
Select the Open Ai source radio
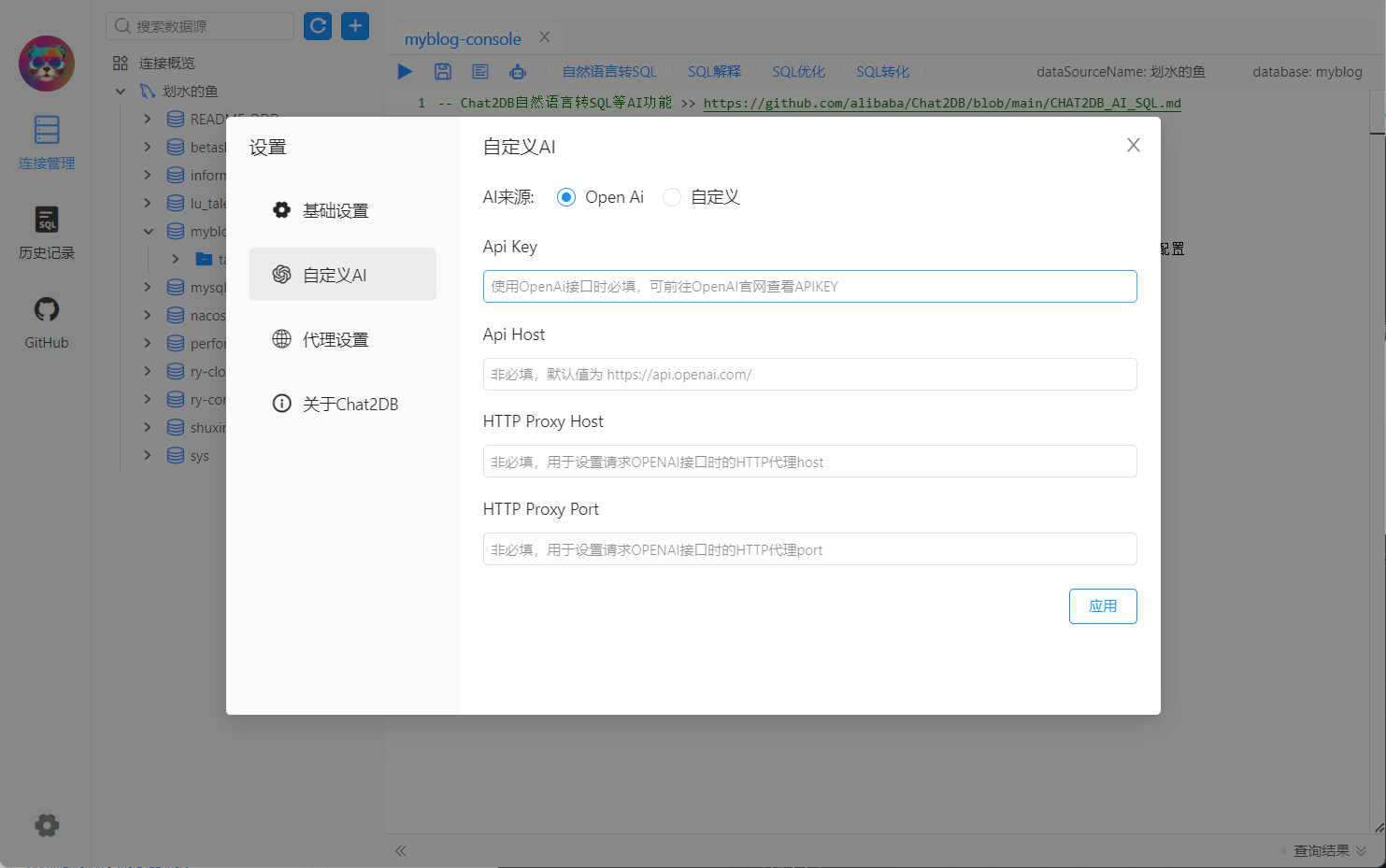565,197
